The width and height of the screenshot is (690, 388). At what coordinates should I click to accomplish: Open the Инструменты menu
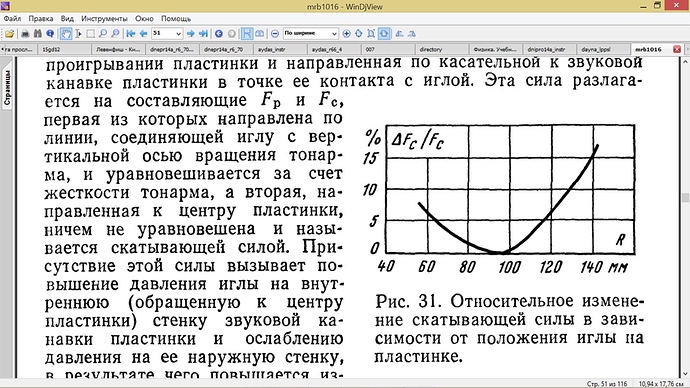[x=104, y=18]
